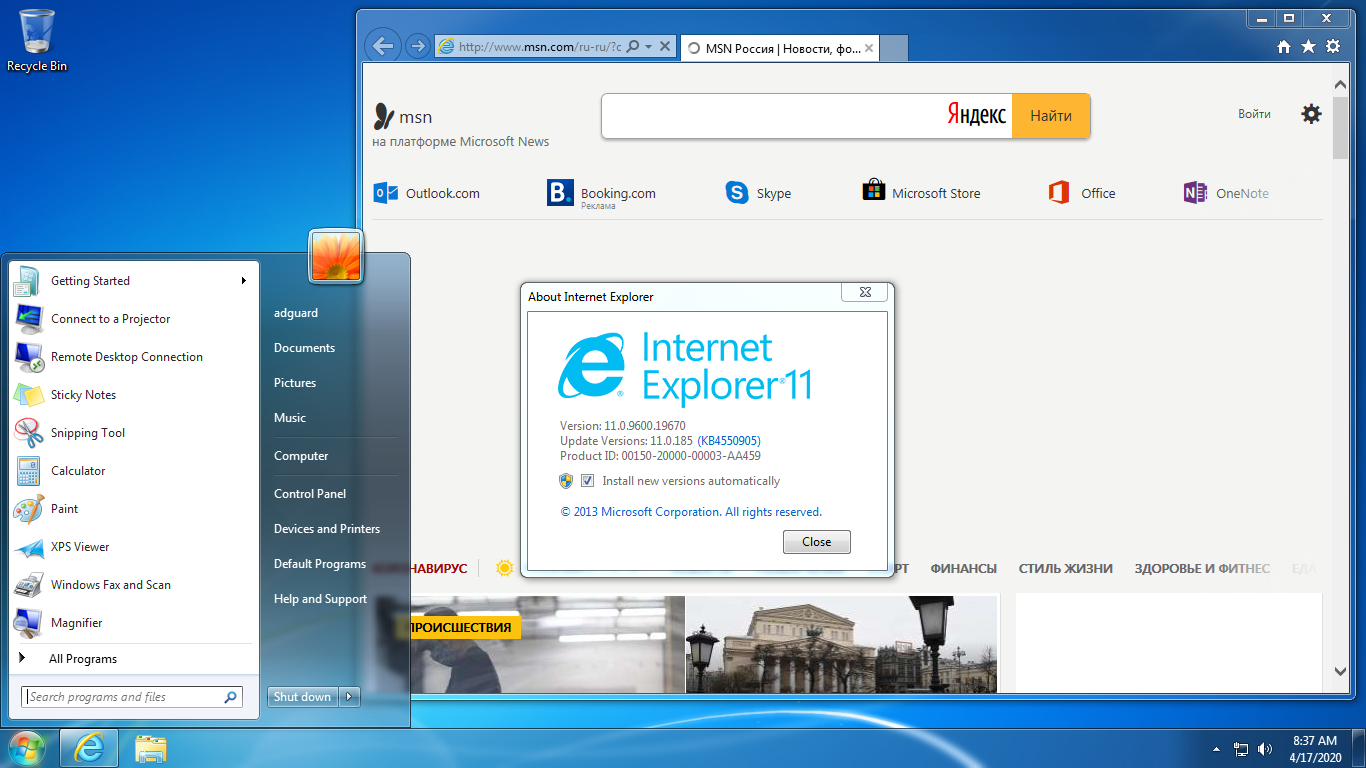Open IE Tools gear icon
The width and height of the screenshot is (1366, 768).
pyautogui.click(x=1333, y=47)
